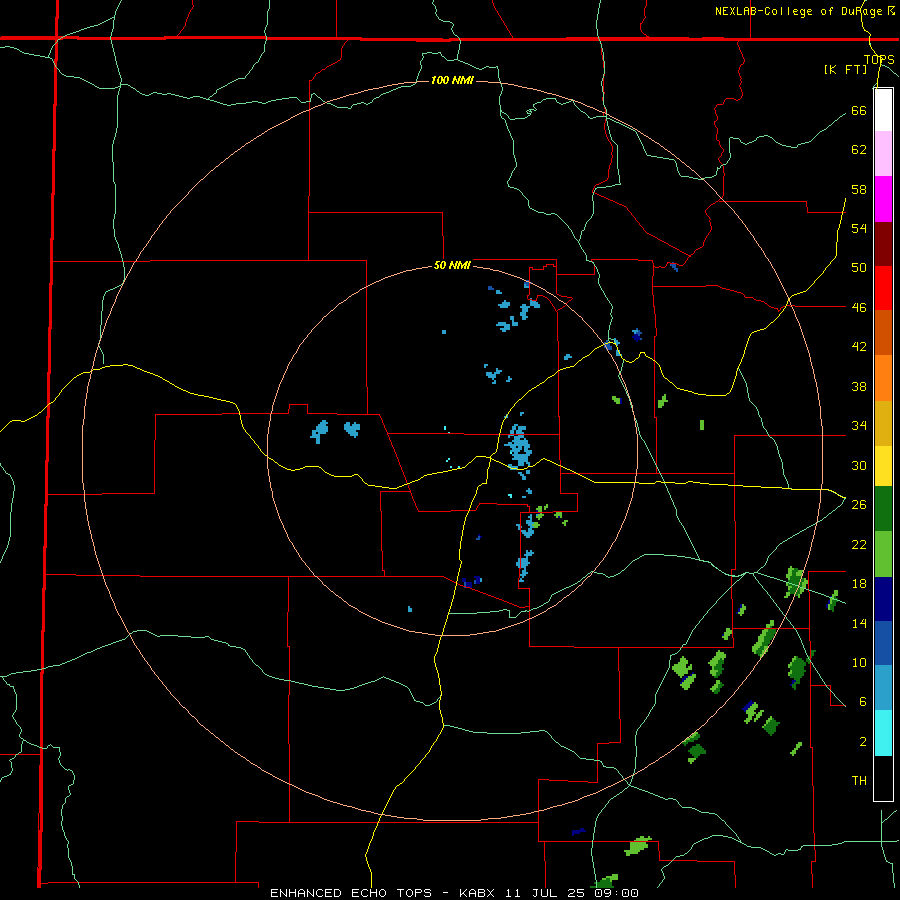The width and height of the screenshot is (900, 900).
Task: Click the TH threshold legend label
Action: coord(859,780)
